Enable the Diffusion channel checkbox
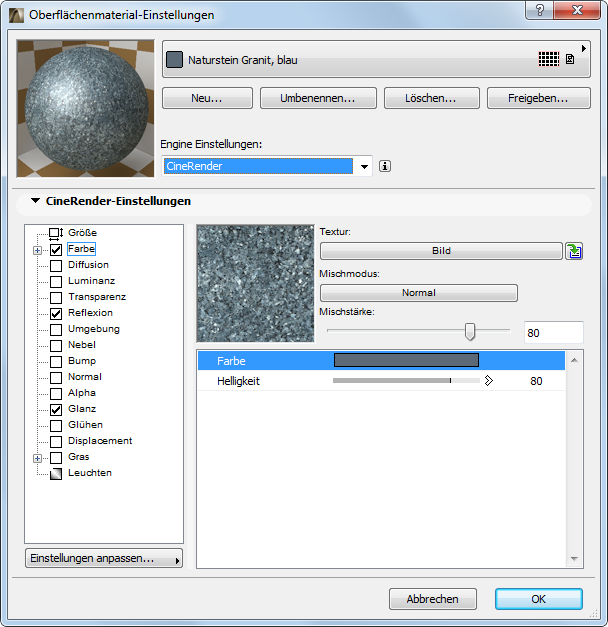Screen dimensions: 608x627 56,266
